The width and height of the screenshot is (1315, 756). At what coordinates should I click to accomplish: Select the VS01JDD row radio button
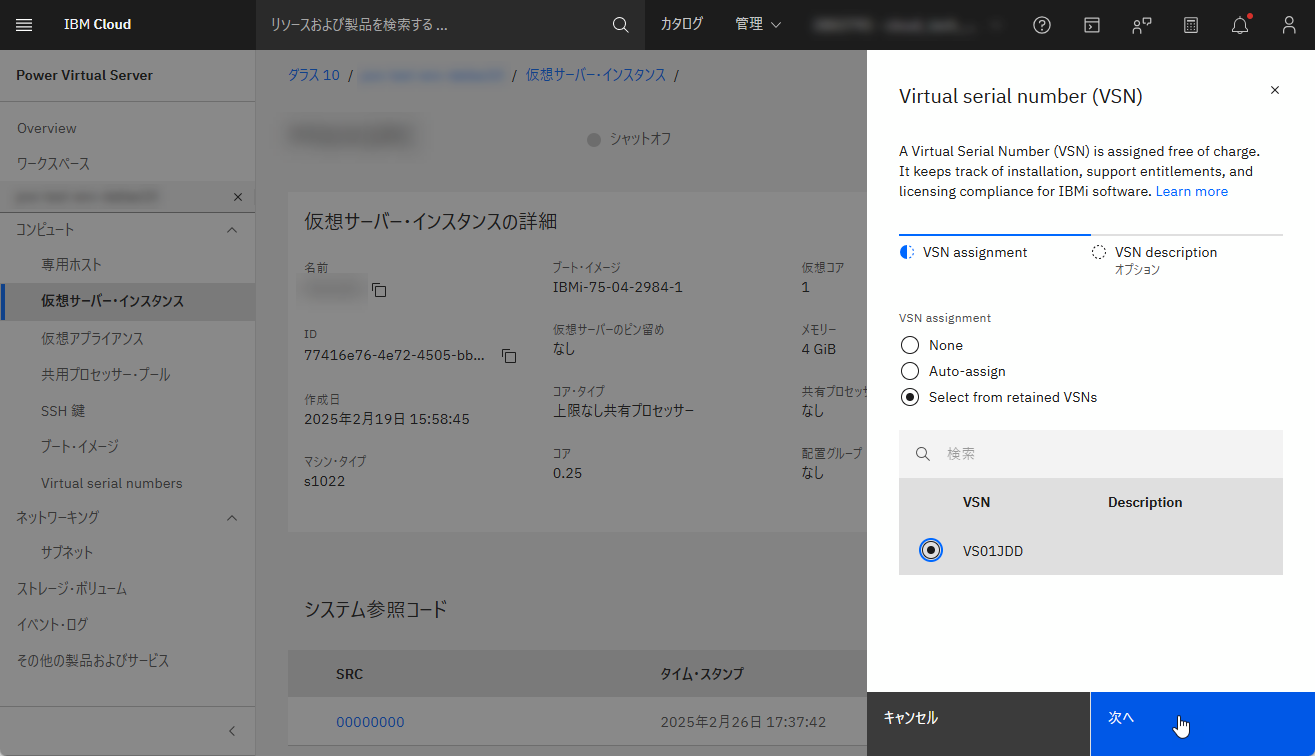[x=931, y=550]
